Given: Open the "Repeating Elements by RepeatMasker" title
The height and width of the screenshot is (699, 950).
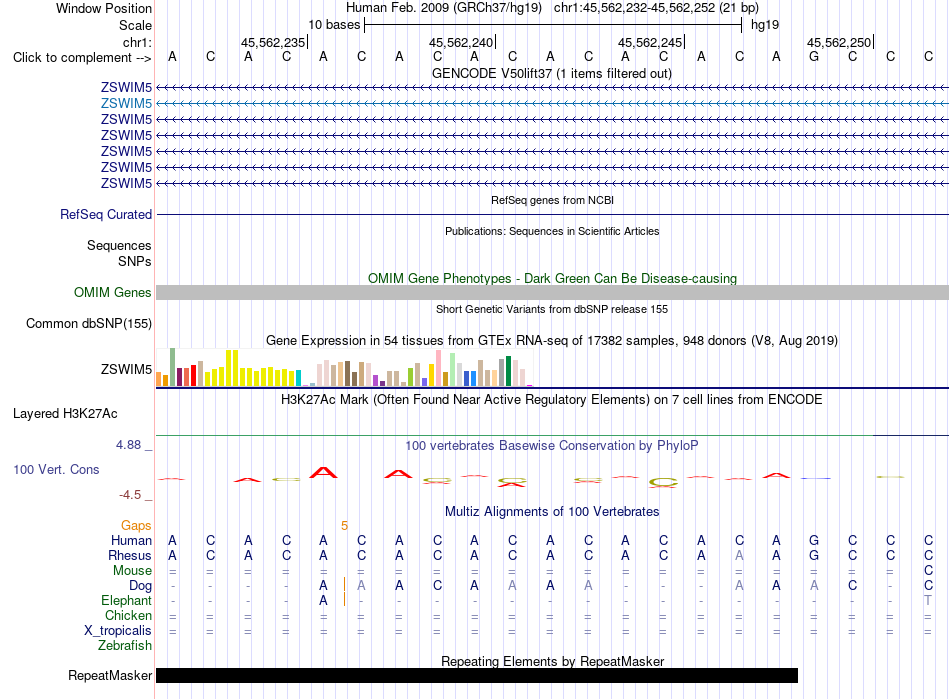Looking at the screenshot, I should pyautogui.click(x=552, y=661).
